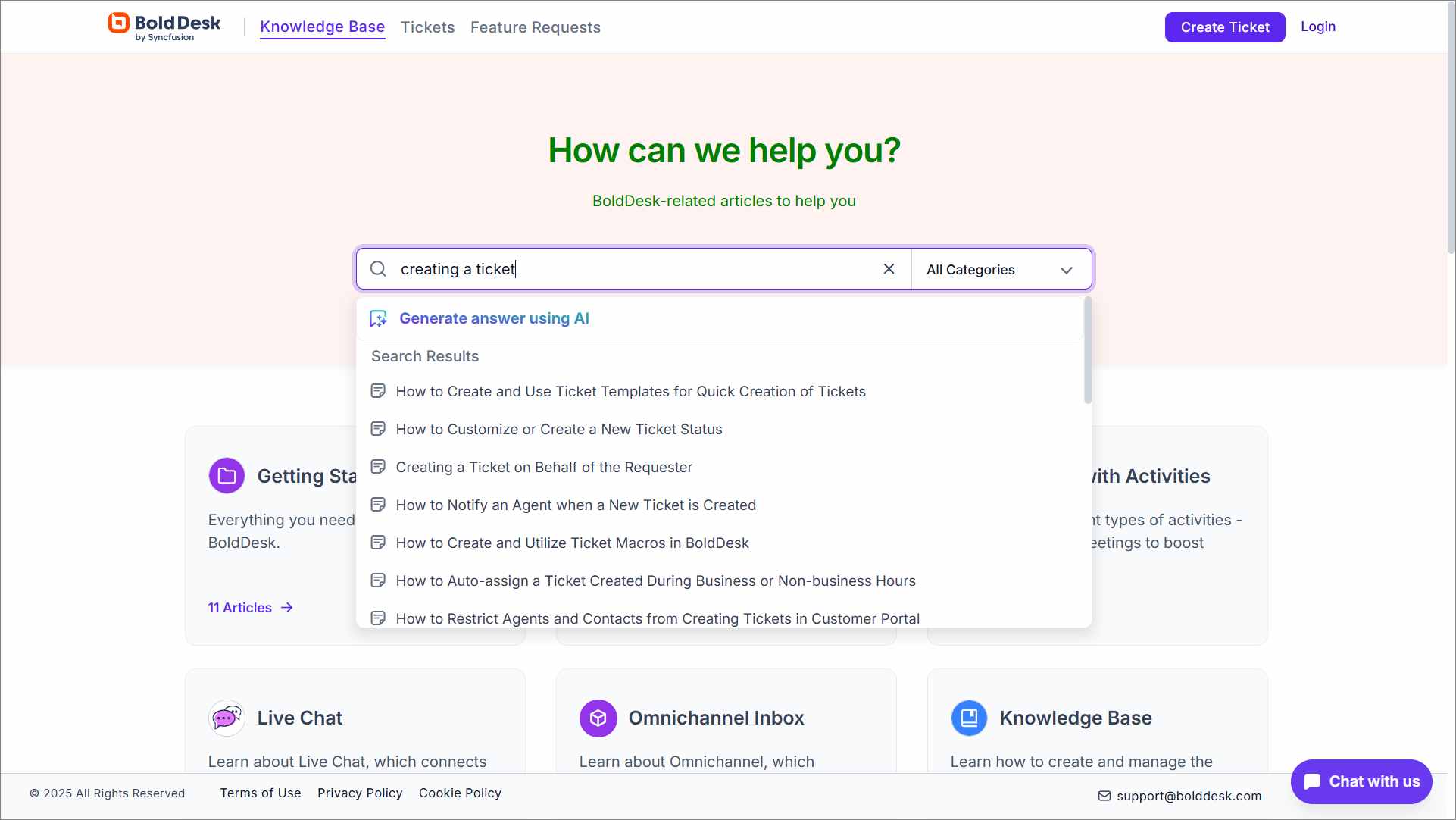Open the All Categories dropdown
Viewport: 1456px width, 820px height.
1001,269
